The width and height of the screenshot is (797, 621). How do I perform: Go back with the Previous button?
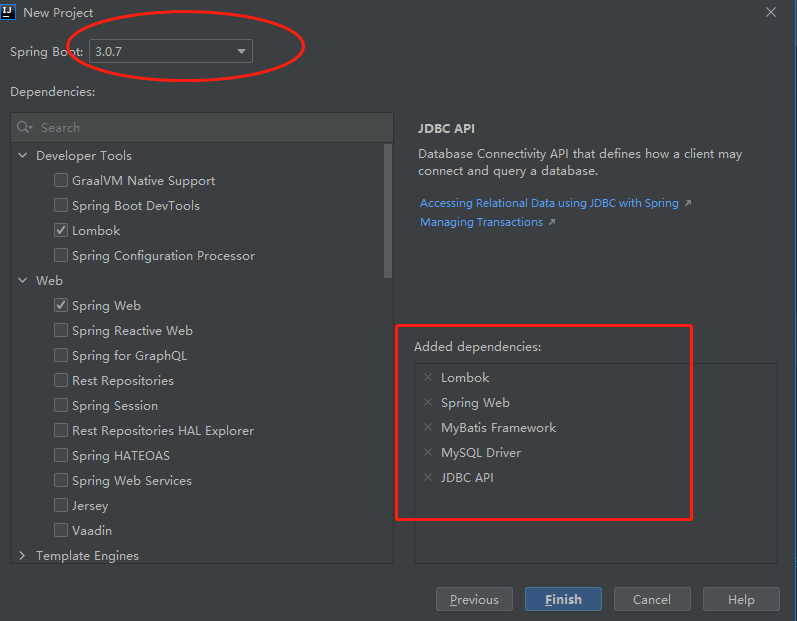pyautogui.click(x=474, y=599)
